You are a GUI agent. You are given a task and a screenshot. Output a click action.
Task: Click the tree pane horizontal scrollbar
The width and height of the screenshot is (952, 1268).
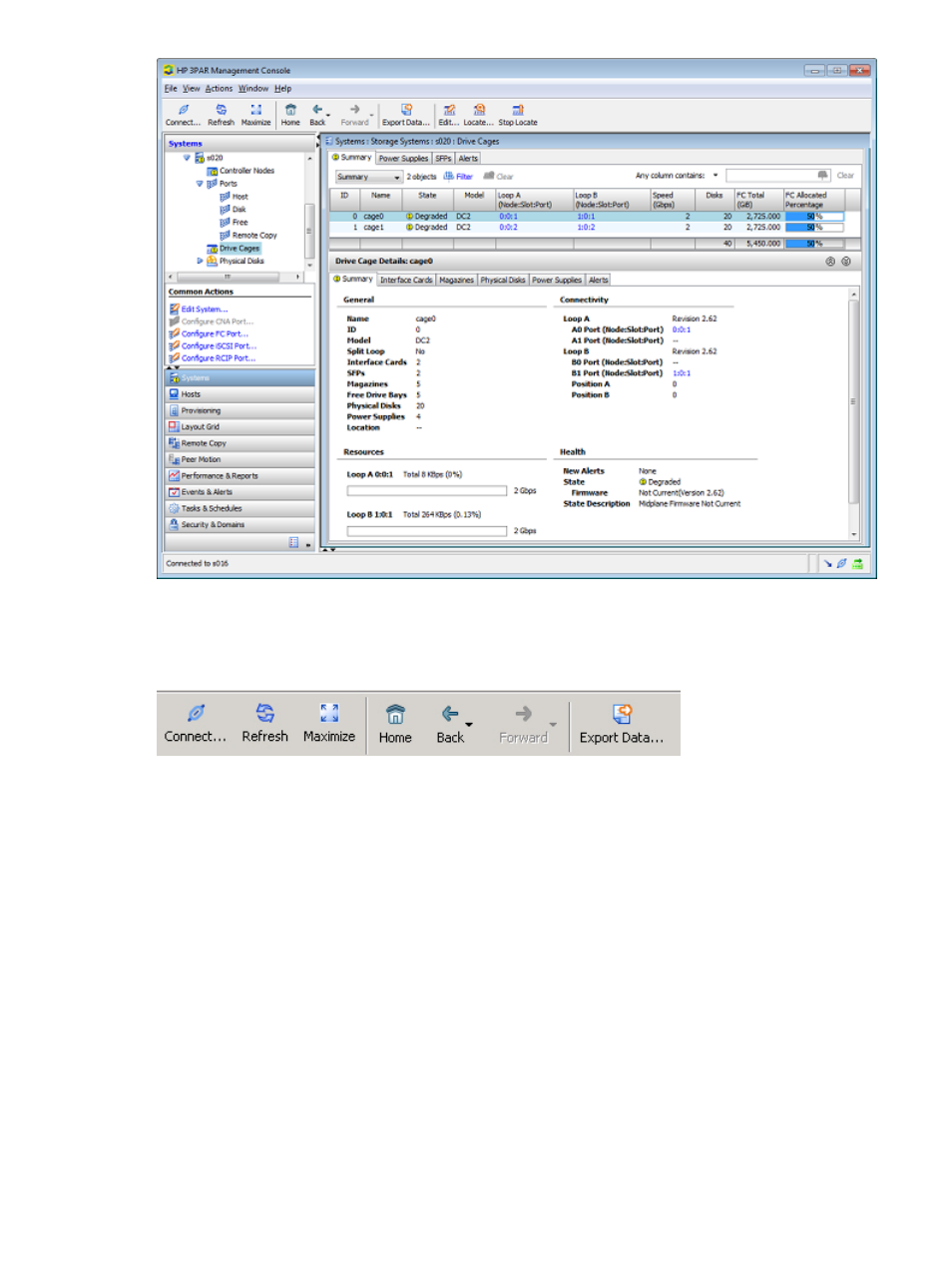[236, 277]
